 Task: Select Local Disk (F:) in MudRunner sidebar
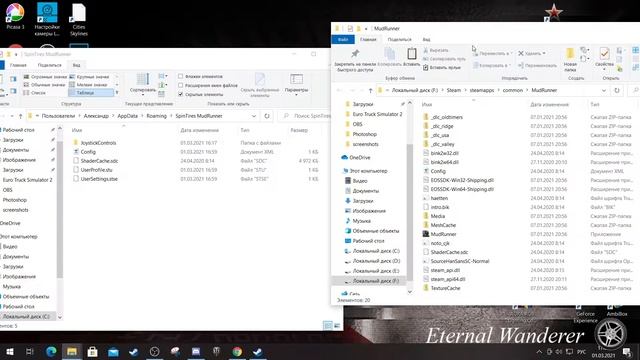pos(370,281)
